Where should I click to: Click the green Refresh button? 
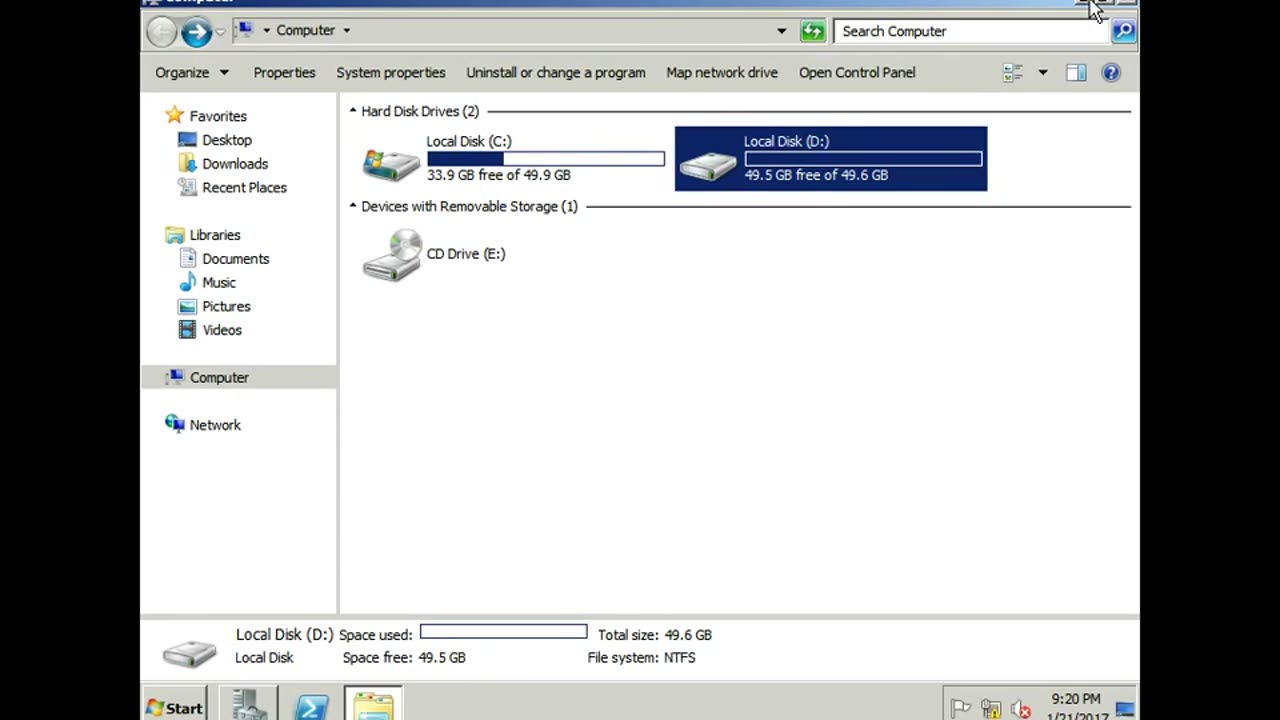[x=813, y=31]
